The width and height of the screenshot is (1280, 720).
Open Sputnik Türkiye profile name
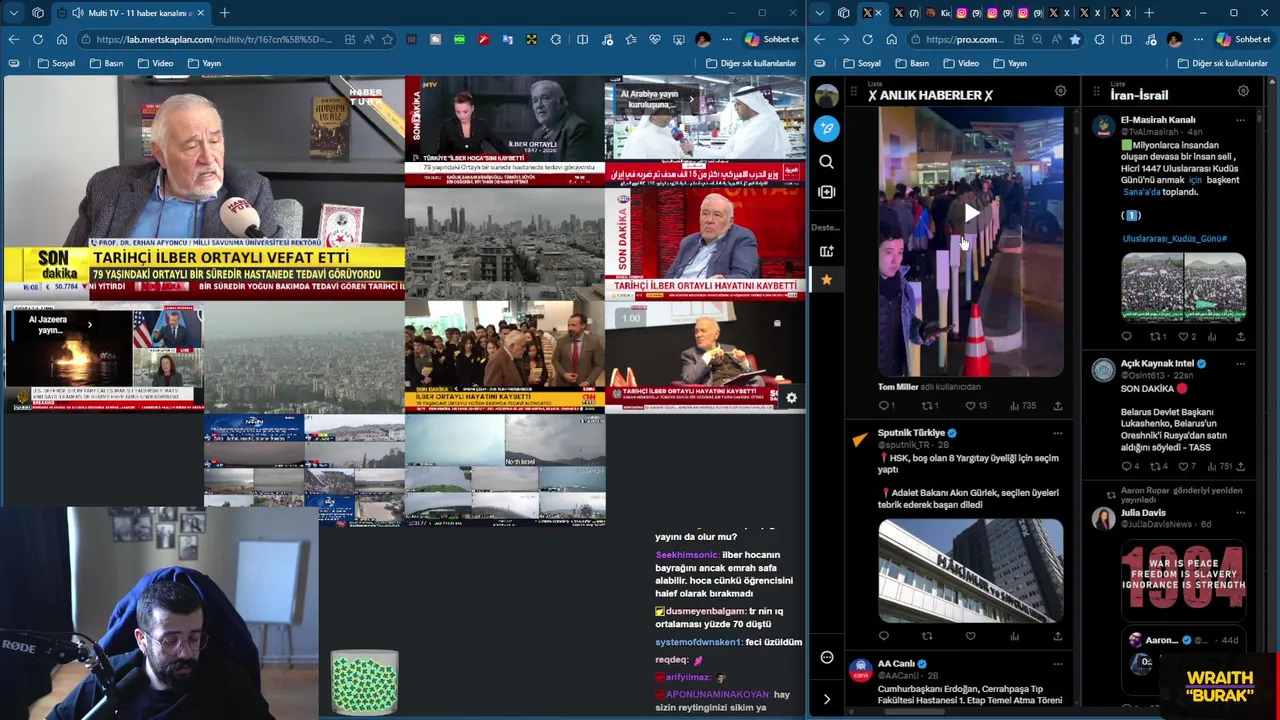(x=911, y=433)
